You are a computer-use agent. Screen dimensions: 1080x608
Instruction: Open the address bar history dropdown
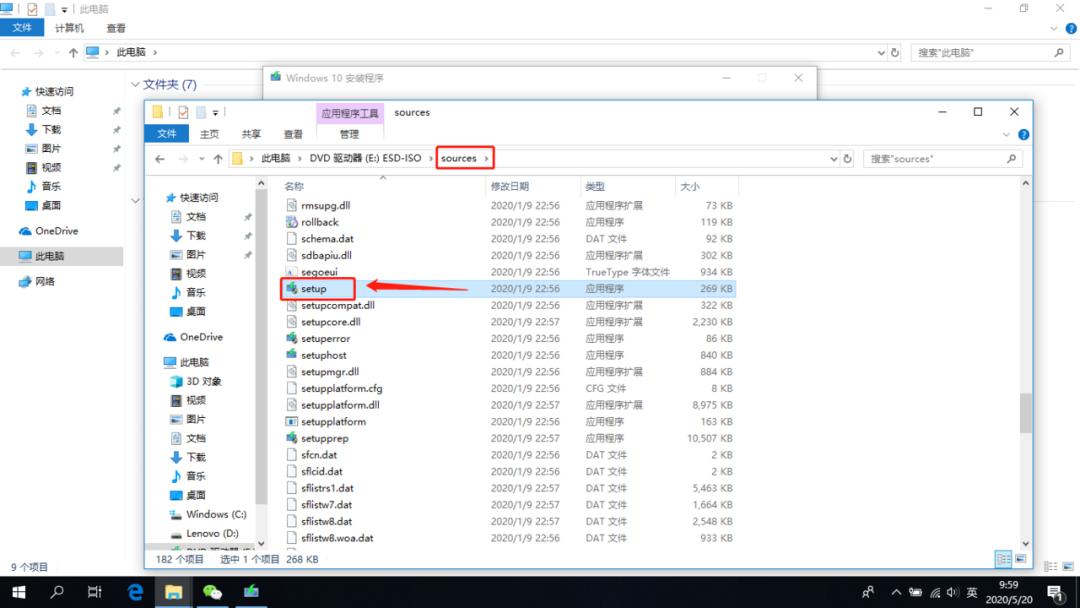(832, 157)
